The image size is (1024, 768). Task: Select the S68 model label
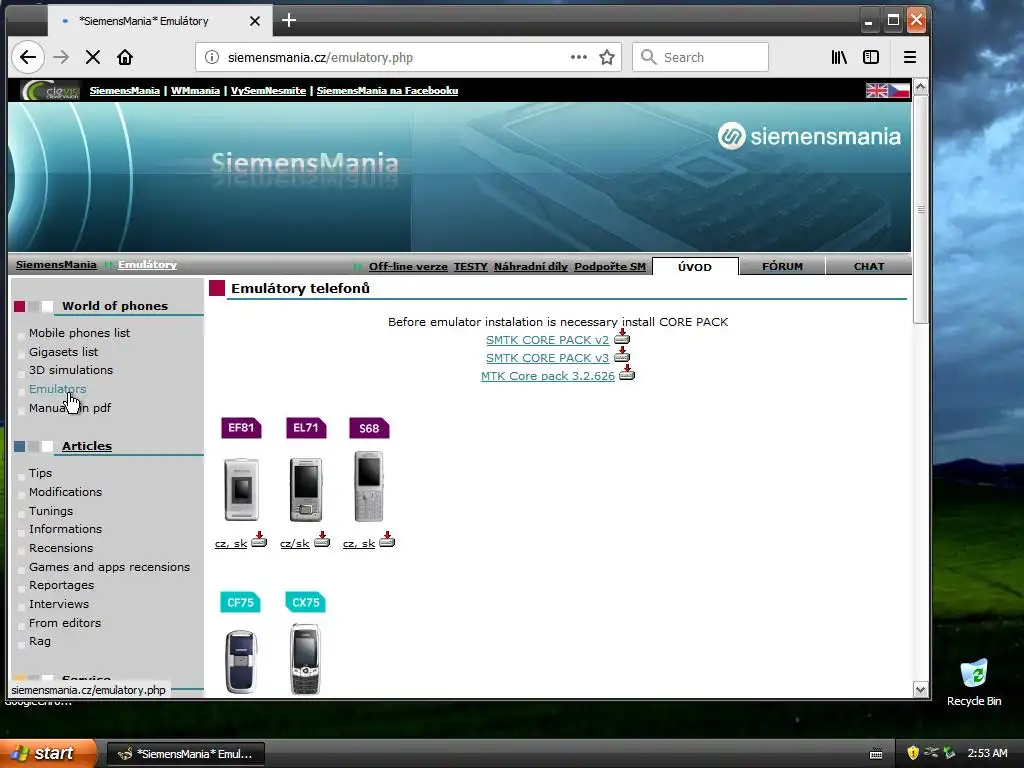click(x=369, y=428)
